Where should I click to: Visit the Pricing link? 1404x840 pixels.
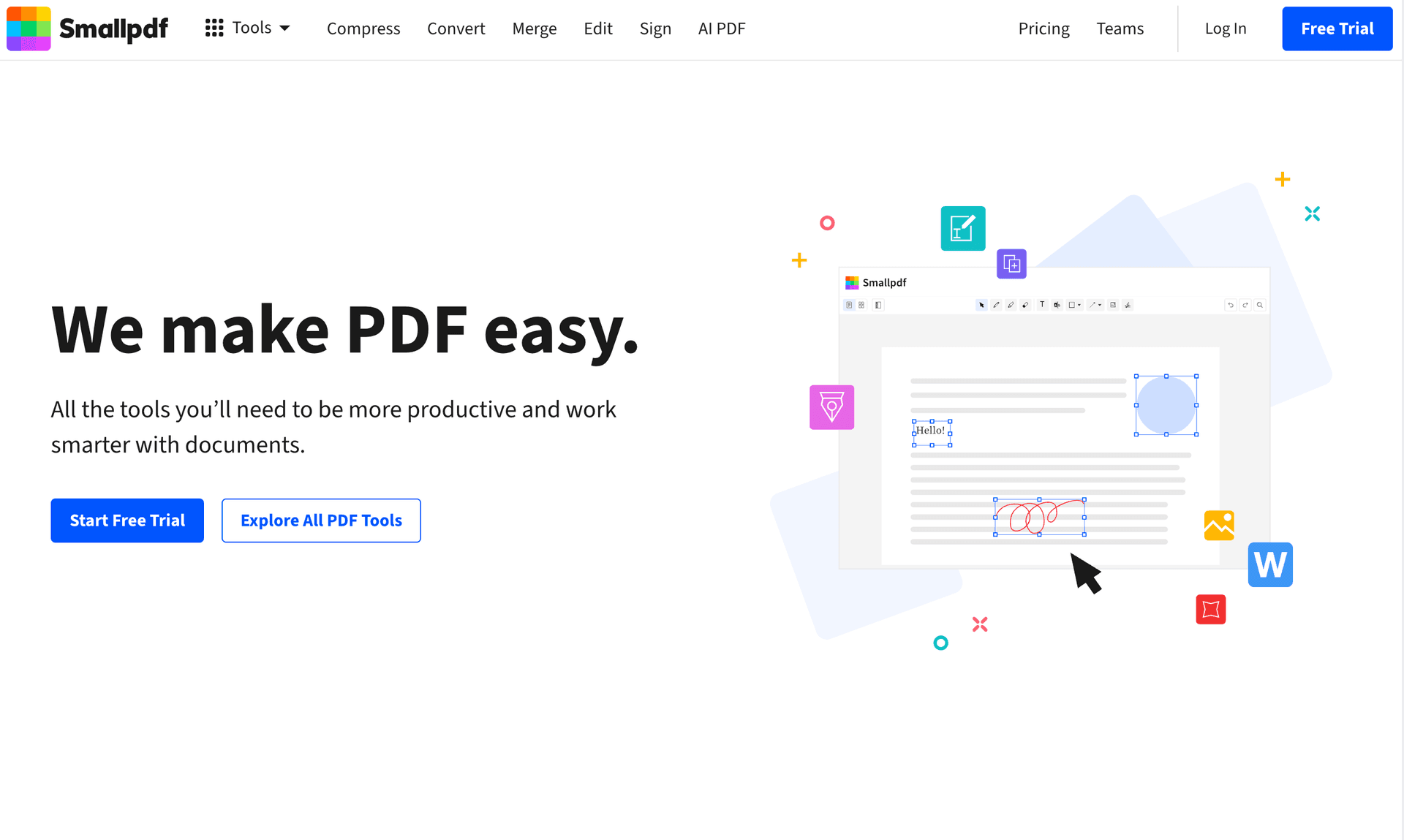(1043, 29)
